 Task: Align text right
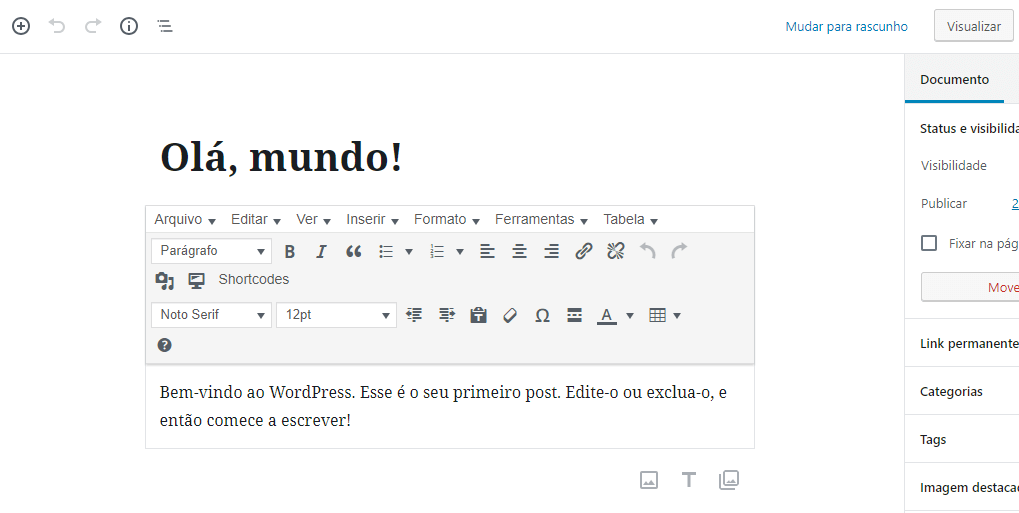point(551,252)
